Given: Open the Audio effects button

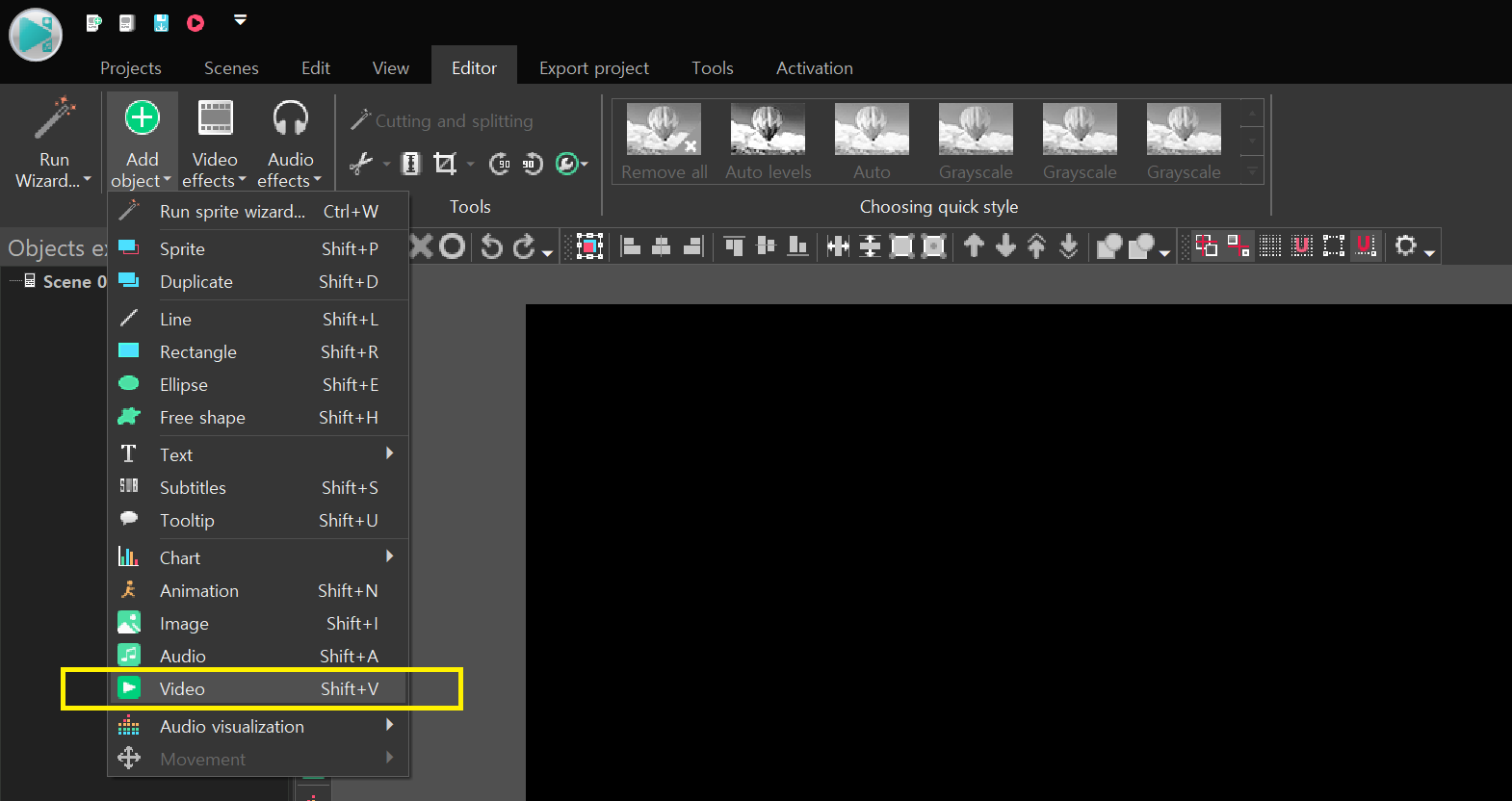Looking at the screenshot, I should [x=290, y=144].
